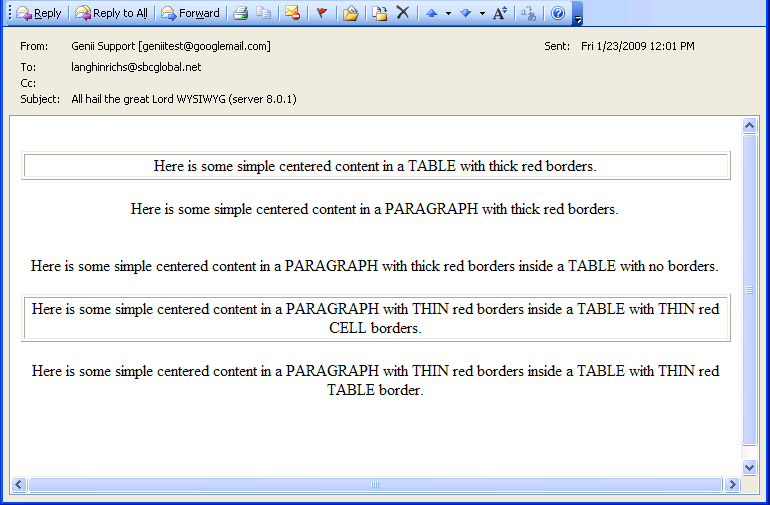Forward this email message
This screenshot has height=505, width=770.
[190, 13]
